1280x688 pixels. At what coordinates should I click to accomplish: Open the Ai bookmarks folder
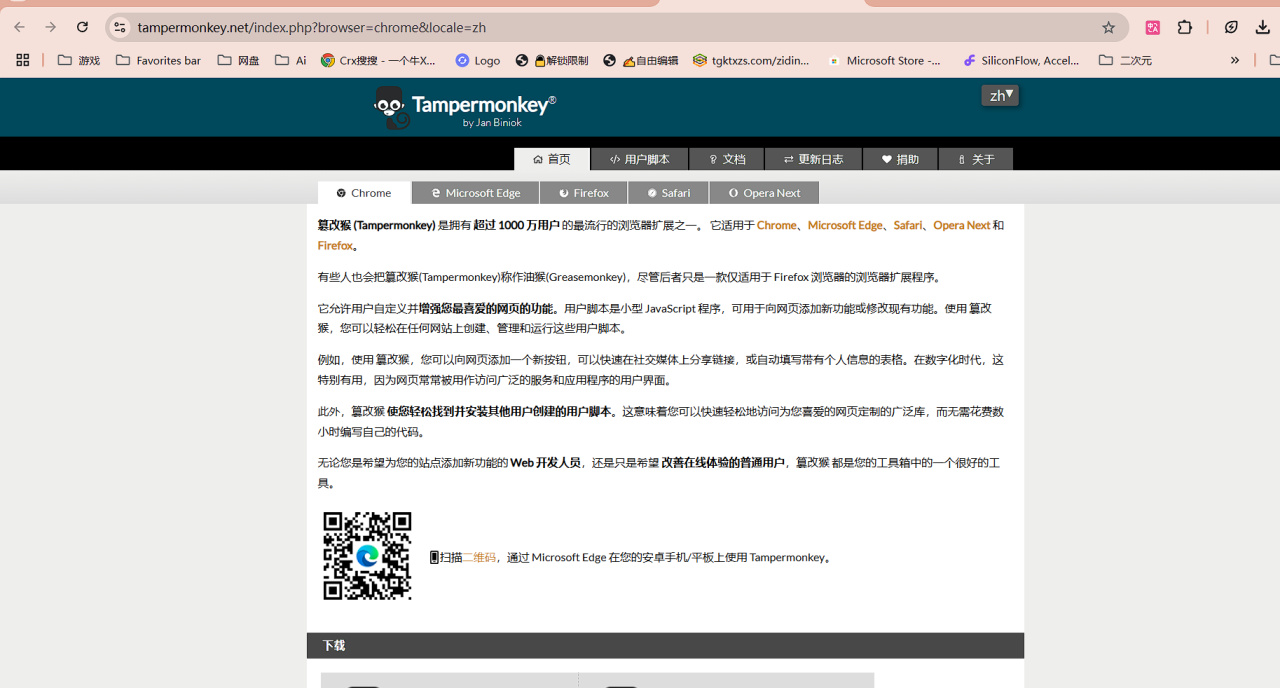coord(291,60)
